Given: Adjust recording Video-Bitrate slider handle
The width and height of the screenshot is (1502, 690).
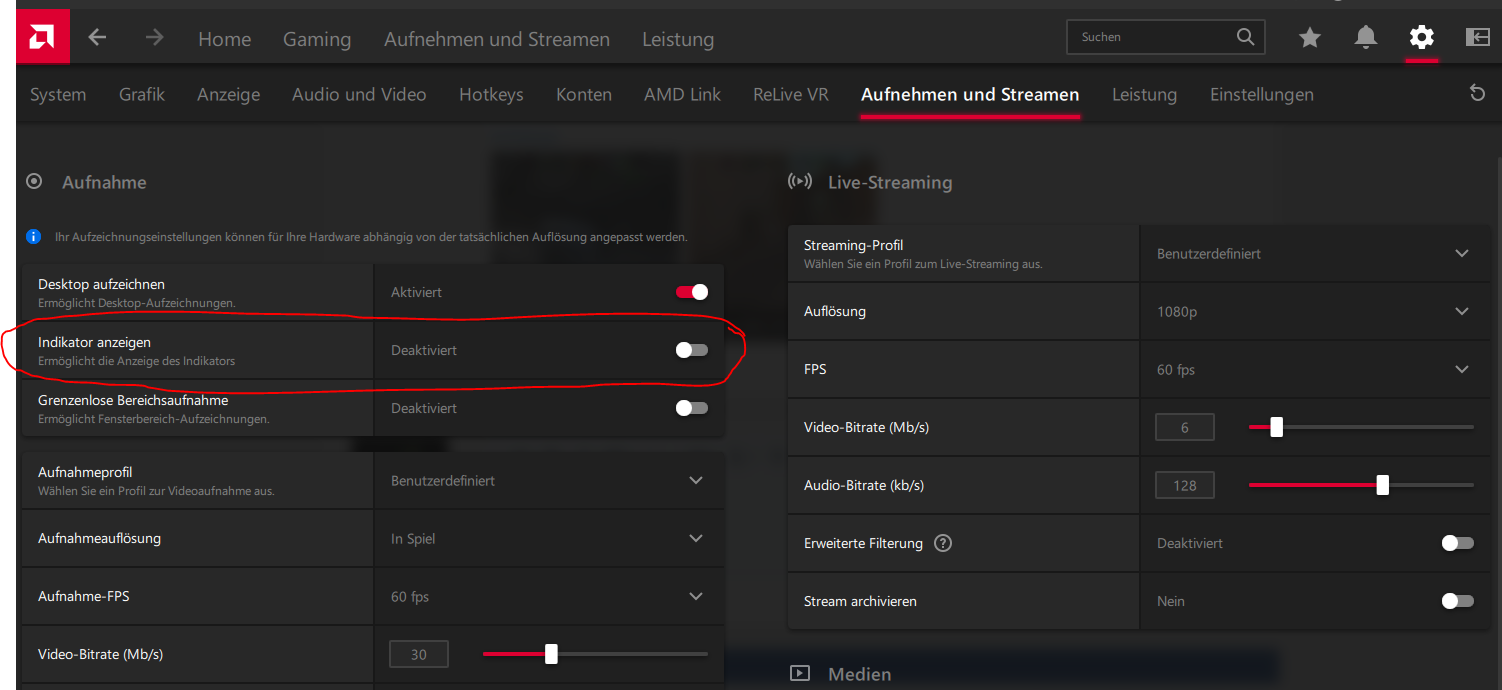Looking at the screenshot, I should (x=551, y=654).
